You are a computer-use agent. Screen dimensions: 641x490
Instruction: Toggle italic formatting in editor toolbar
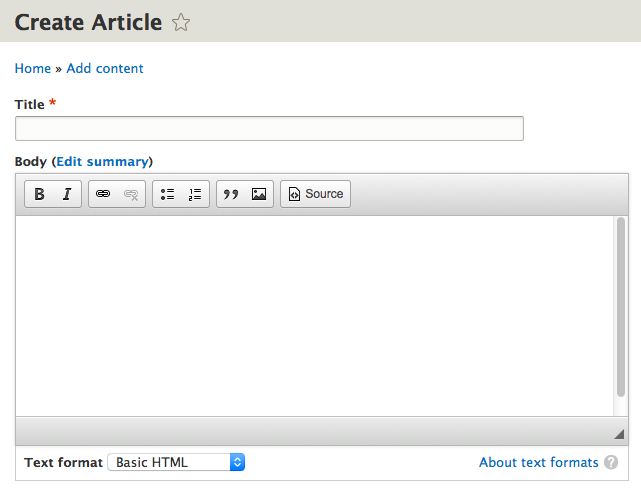[x=67, y=194]
